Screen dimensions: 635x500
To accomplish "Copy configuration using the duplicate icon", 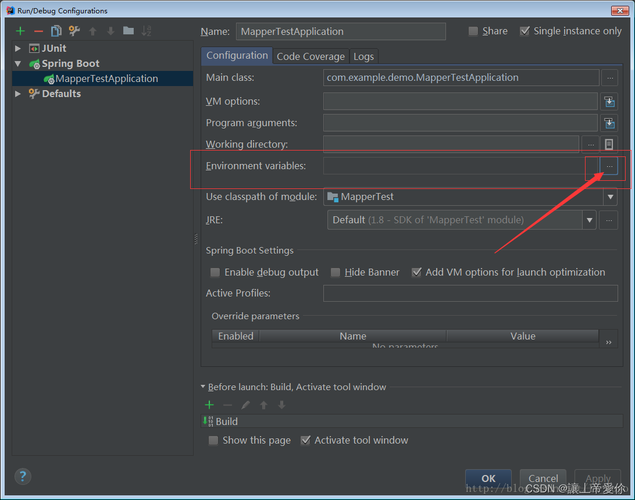I will click(x=56, y=31).
